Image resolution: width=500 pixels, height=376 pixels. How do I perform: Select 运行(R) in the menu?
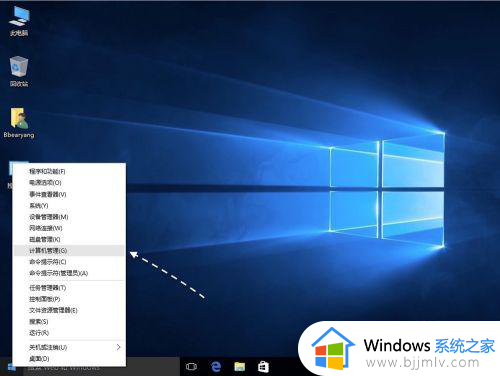click(69, 333)
